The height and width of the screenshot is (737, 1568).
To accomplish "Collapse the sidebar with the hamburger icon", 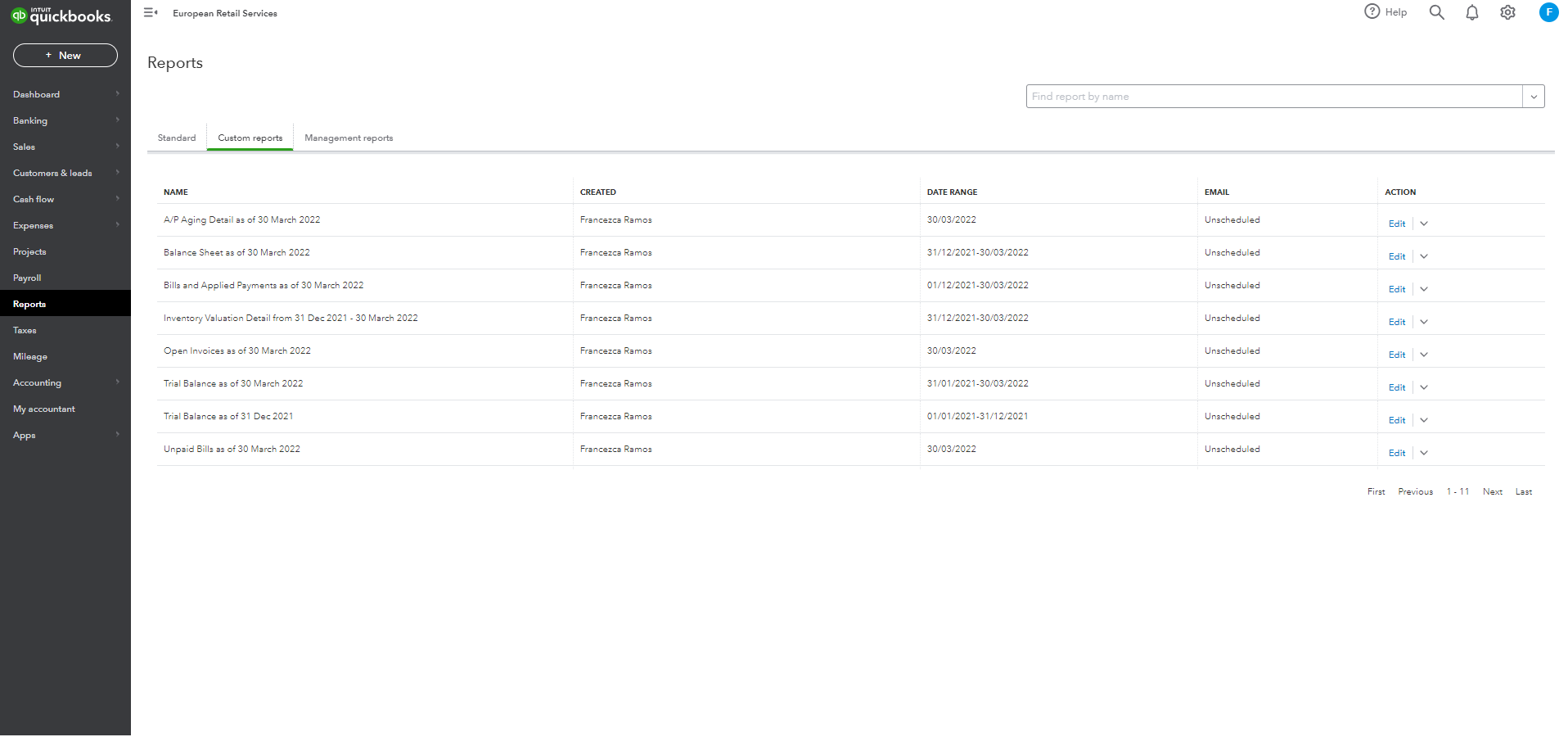I will pos(151,12).
